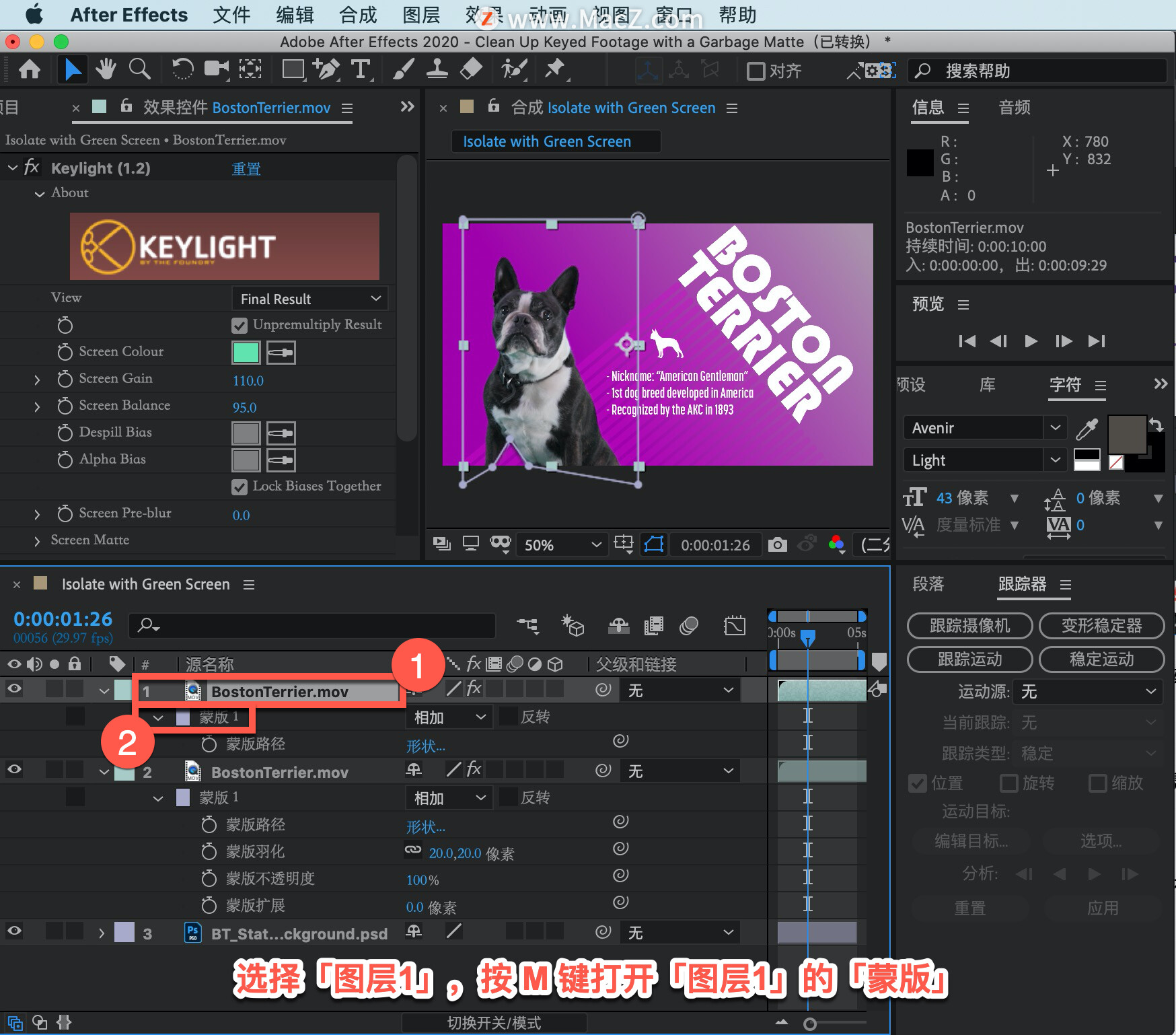Click 稳定运动 button
1176x1035 pixels.
click(x=1101, y=659)
